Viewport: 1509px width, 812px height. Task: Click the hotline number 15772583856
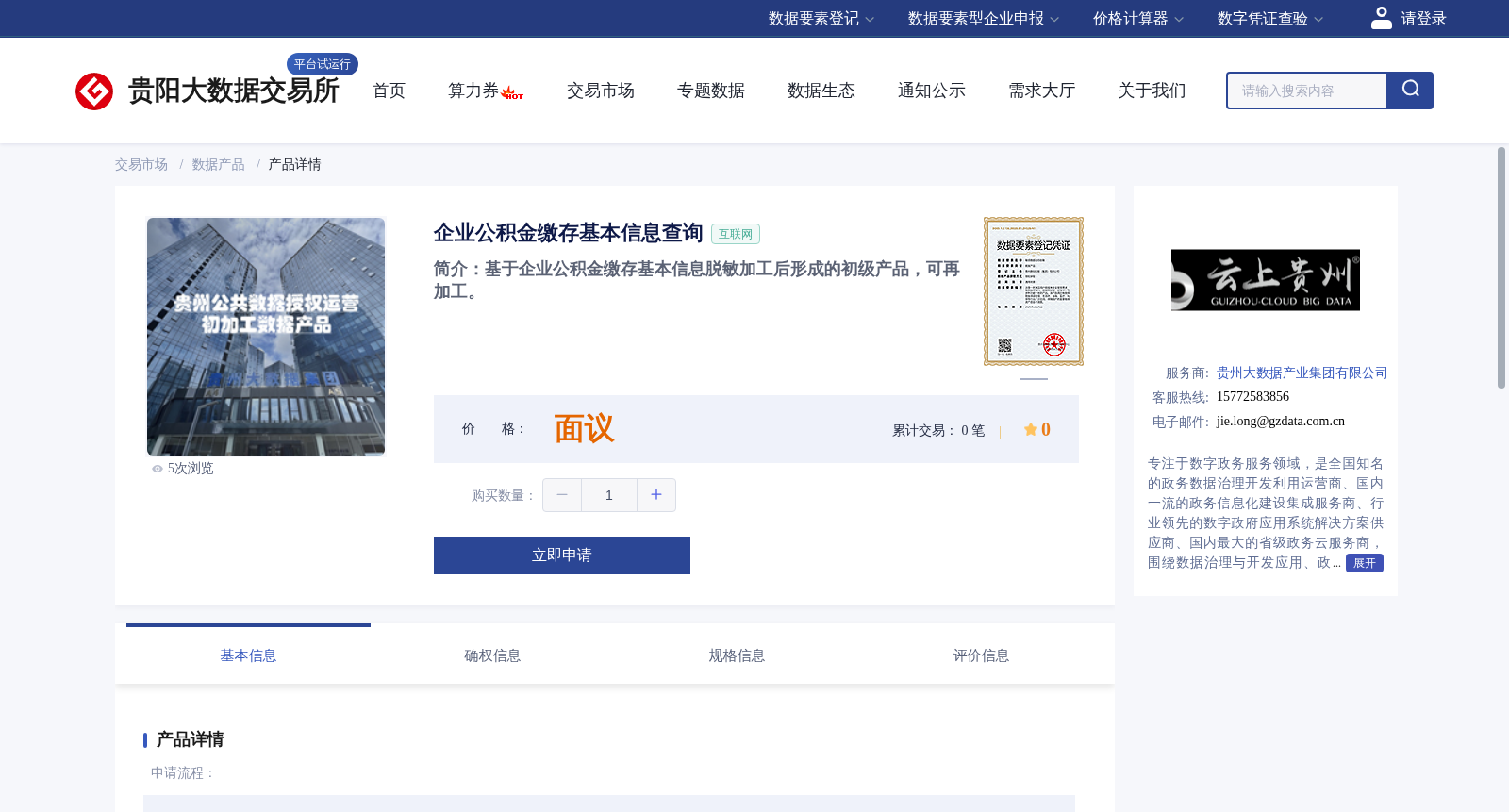click(x=1252, y=397)
